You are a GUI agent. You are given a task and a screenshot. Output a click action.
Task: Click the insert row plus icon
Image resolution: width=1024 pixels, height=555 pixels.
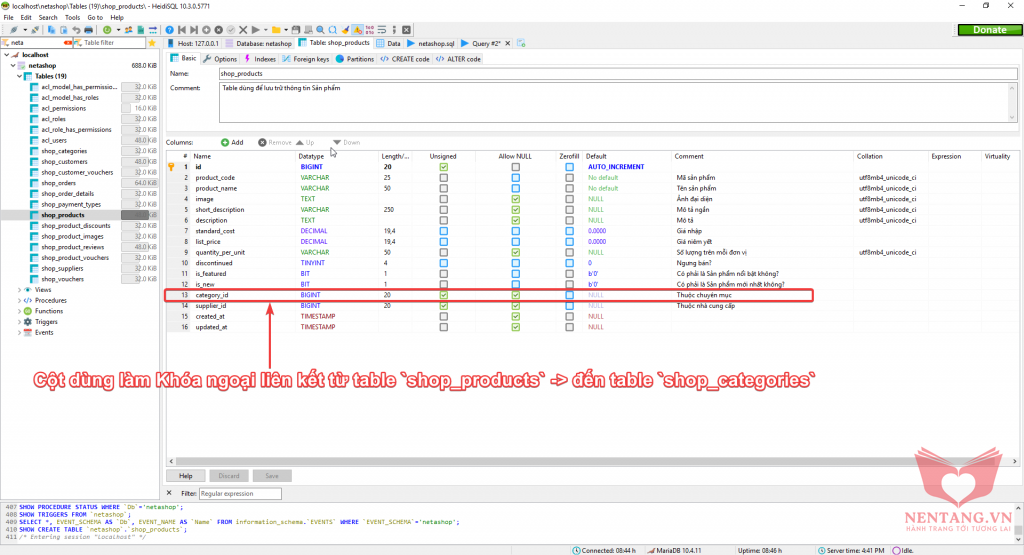point(206,29)
